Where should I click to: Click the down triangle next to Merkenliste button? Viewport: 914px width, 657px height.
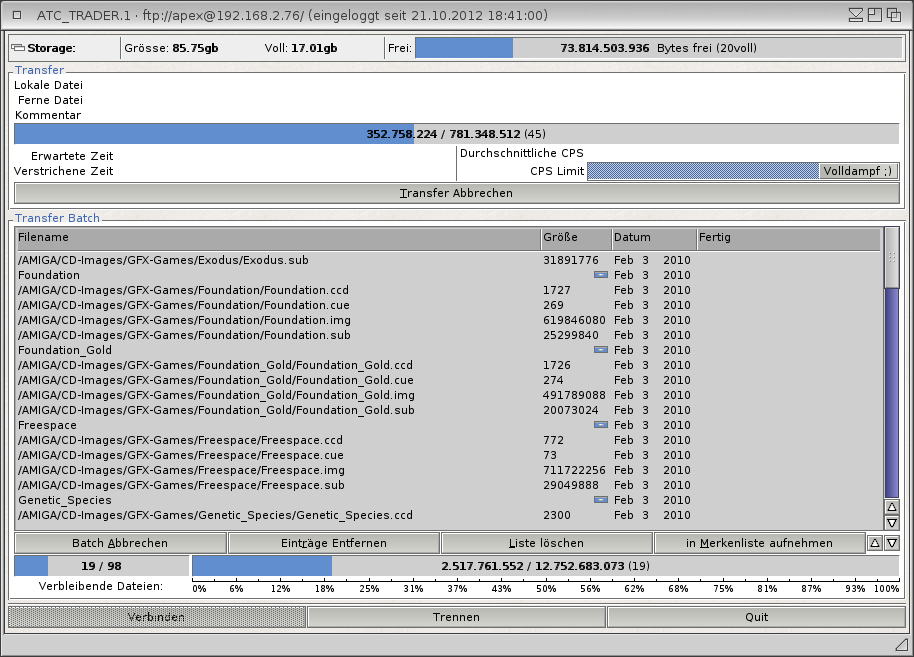pos(892,543)
